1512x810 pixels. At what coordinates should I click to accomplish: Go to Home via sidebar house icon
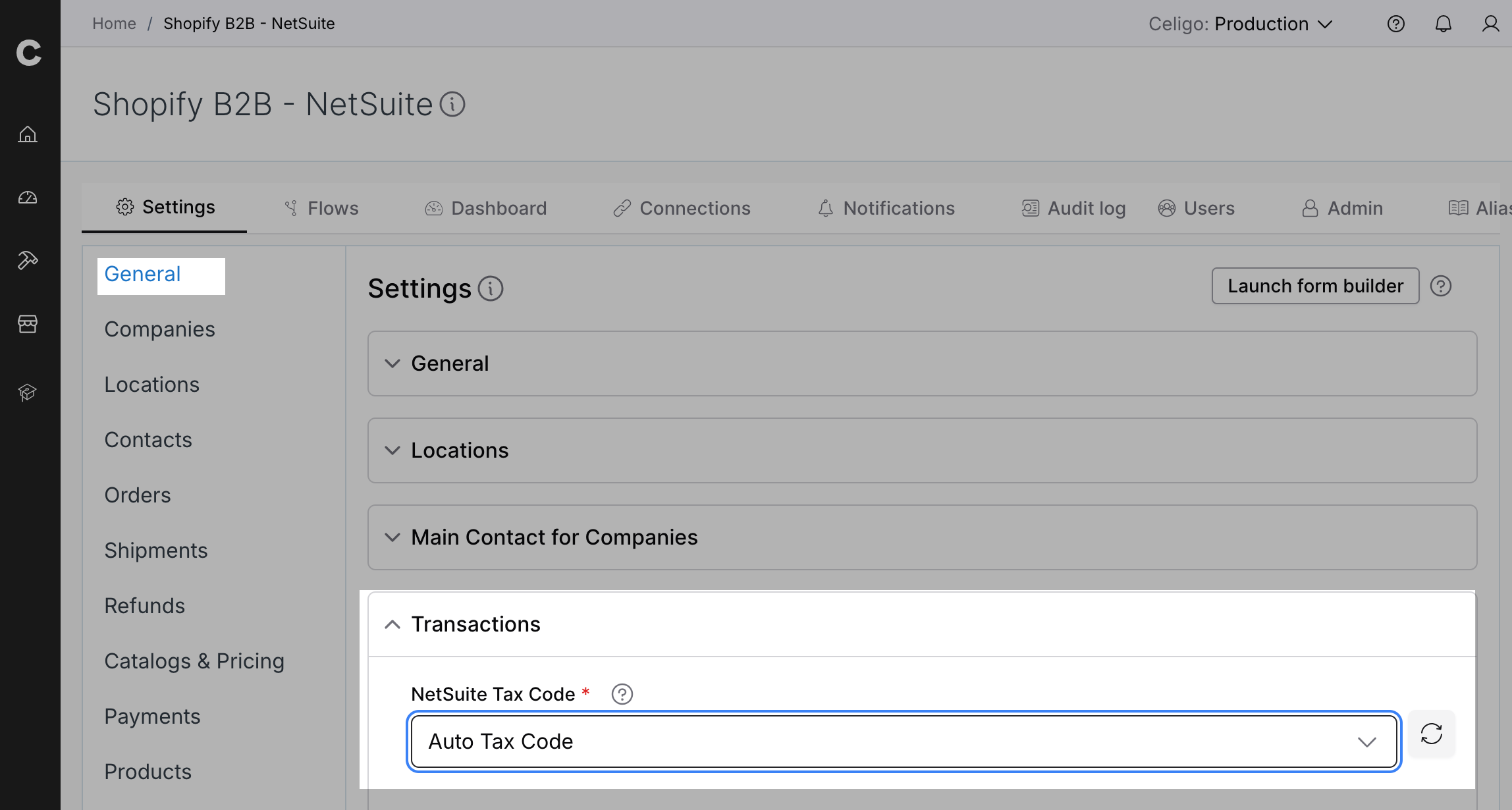point(28,134)
